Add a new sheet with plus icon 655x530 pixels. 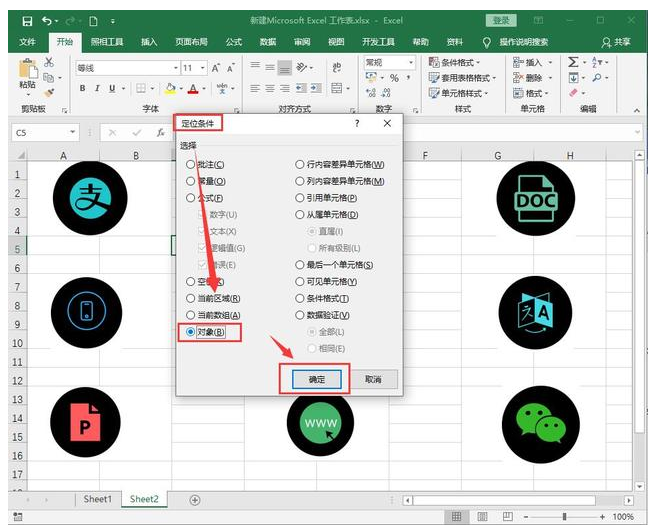pos(195,499)
